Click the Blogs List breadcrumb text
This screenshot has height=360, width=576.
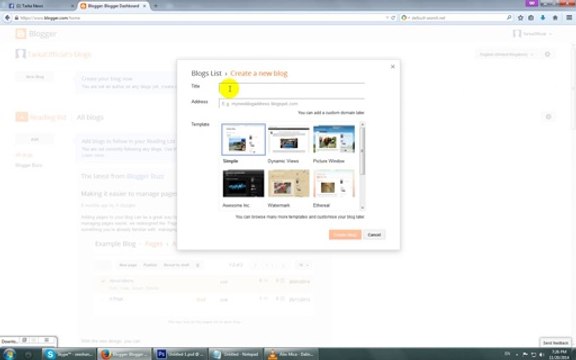coord(206,73)
